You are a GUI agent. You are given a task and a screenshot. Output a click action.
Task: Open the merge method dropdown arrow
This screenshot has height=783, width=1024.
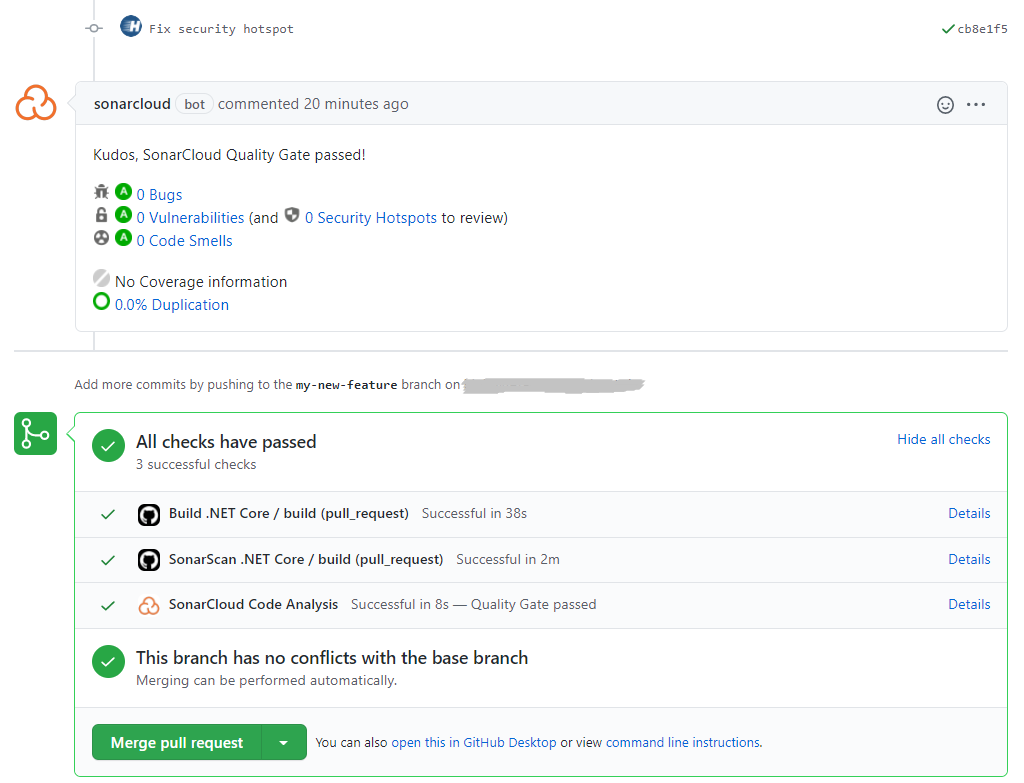pyautogui.click(x=284, y=742)
